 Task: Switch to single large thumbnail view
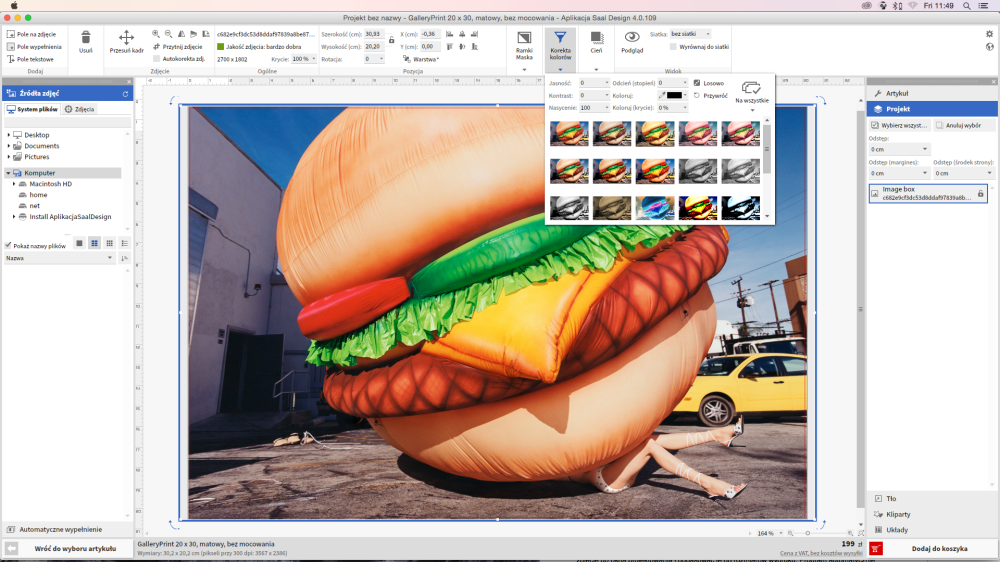click(79, 243)
